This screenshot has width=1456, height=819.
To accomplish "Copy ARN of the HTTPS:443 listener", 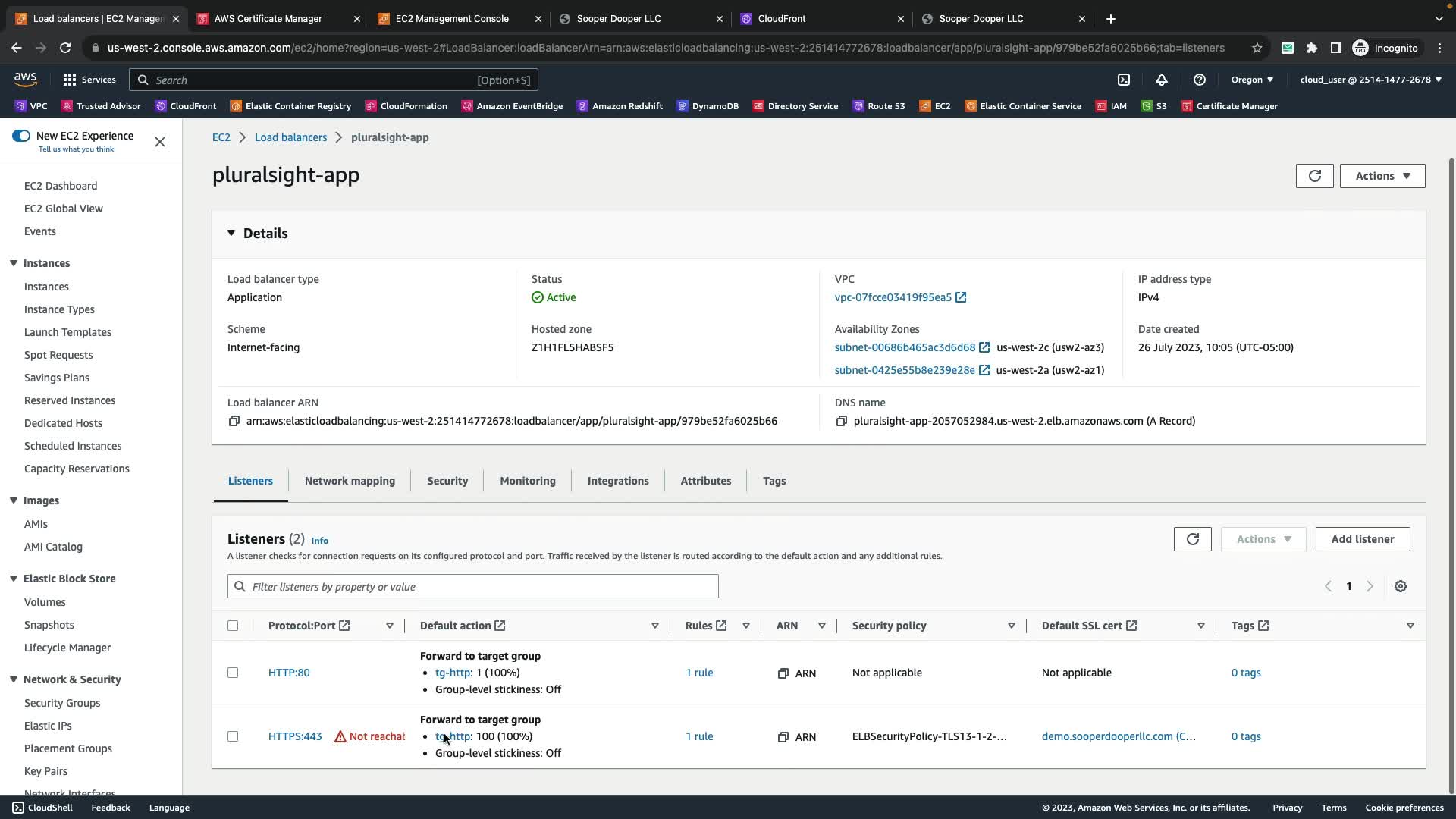I will coord(783,737).
